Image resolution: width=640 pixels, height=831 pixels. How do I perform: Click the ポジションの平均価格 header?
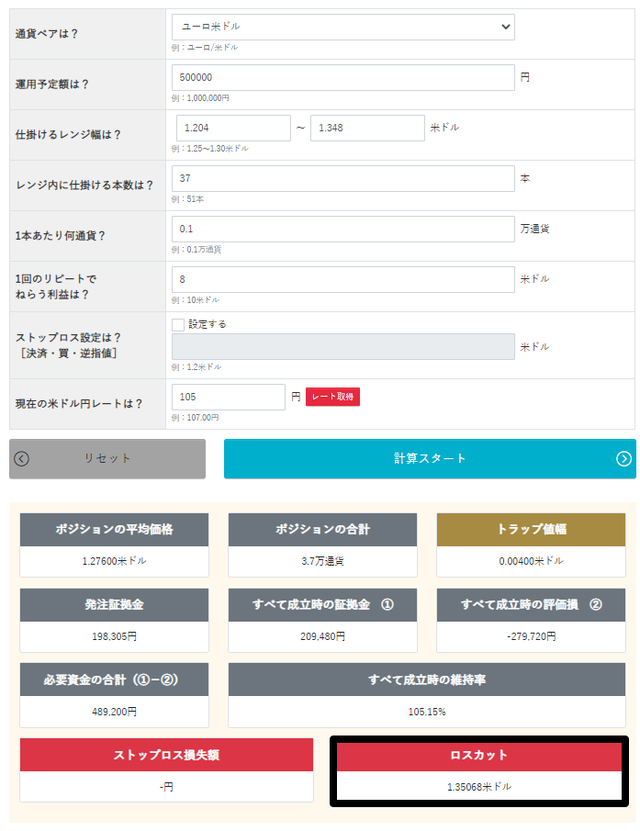point(114,529)
